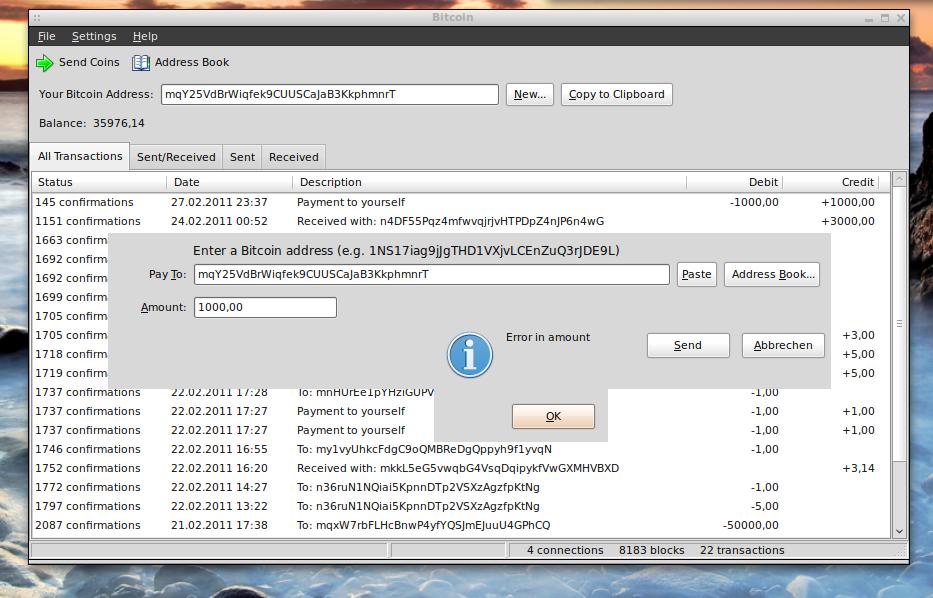Click the New... address button

pos(530,95)
